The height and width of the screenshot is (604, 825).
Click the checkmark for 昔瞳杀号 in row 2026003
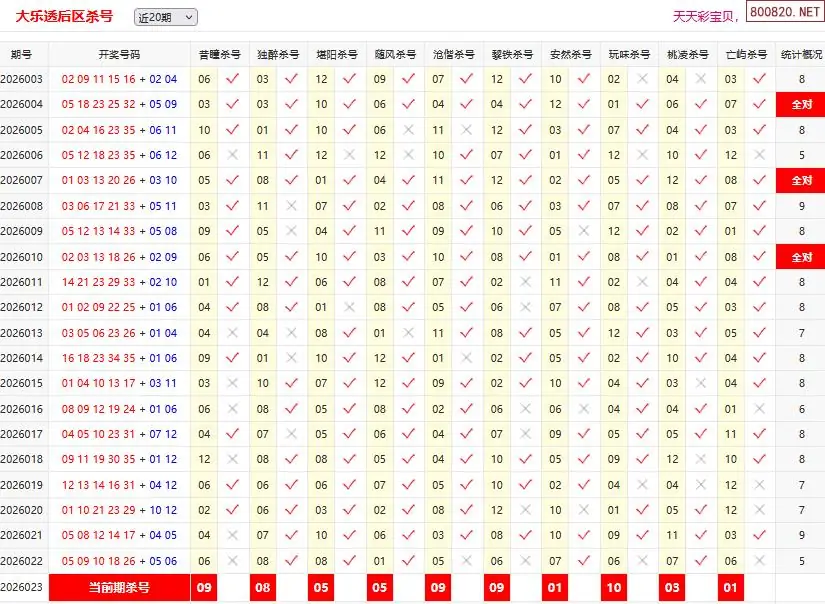pyautogui.click(x=233, y=79)
